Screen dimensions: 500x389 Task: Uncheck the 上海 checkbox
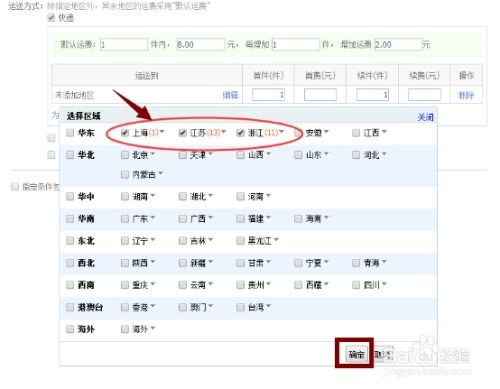pos(125,133)
